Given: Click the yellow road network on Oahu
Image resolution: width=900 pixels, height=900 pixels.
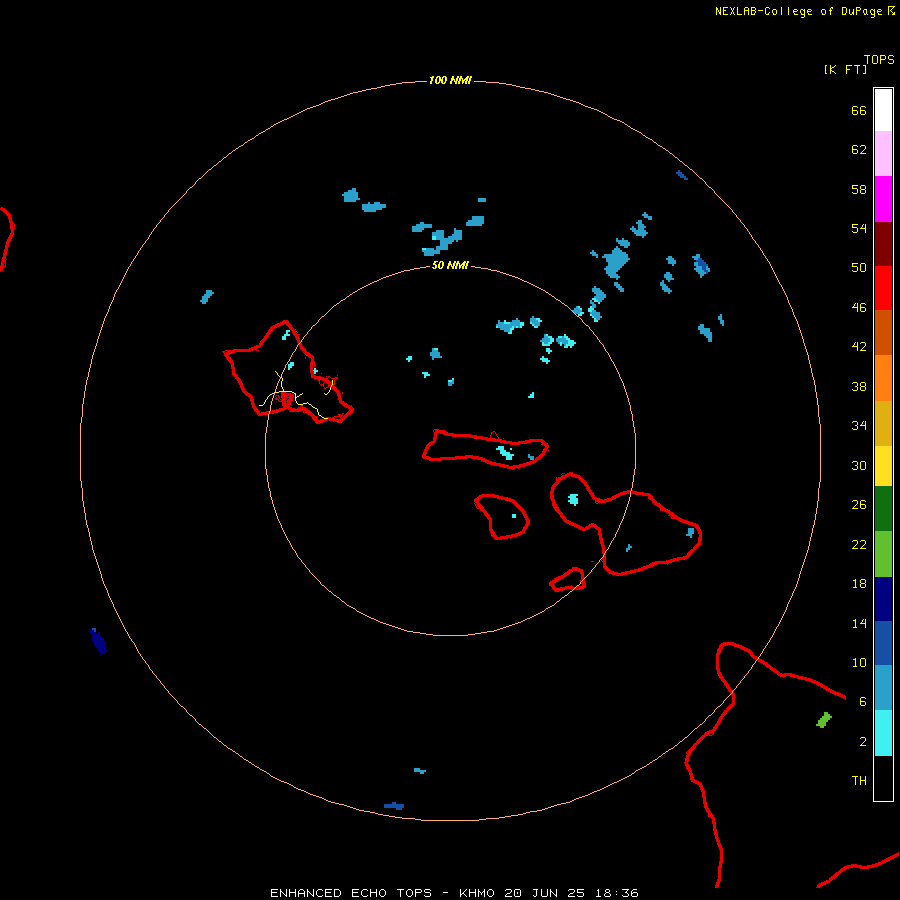Looking at the screenshot, I should point(297,395).
